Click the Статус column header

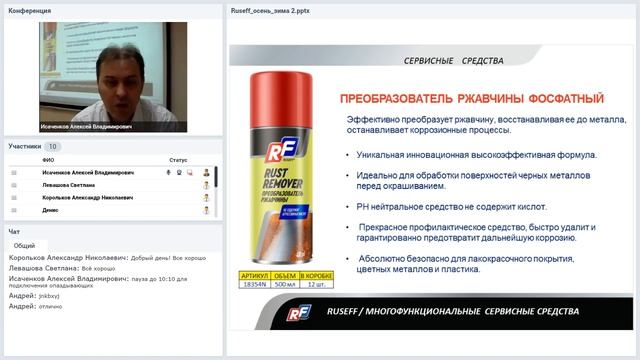[178, 160]
